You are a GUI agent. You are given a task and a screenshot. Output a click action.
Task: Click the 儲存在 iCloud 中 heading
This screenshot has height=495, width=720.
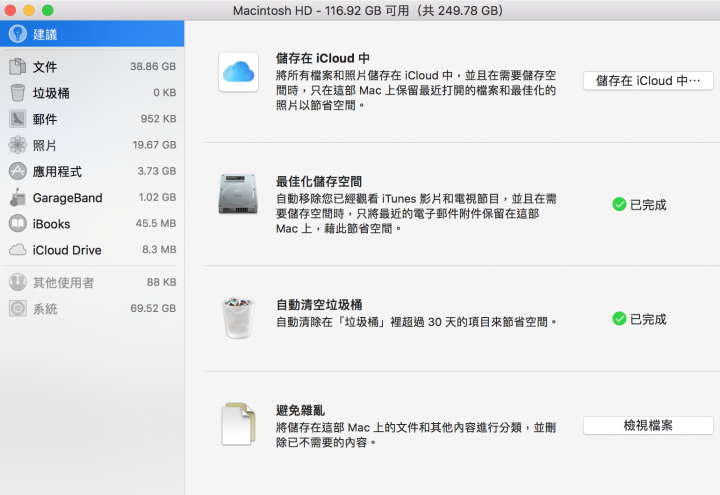[323, 58]
